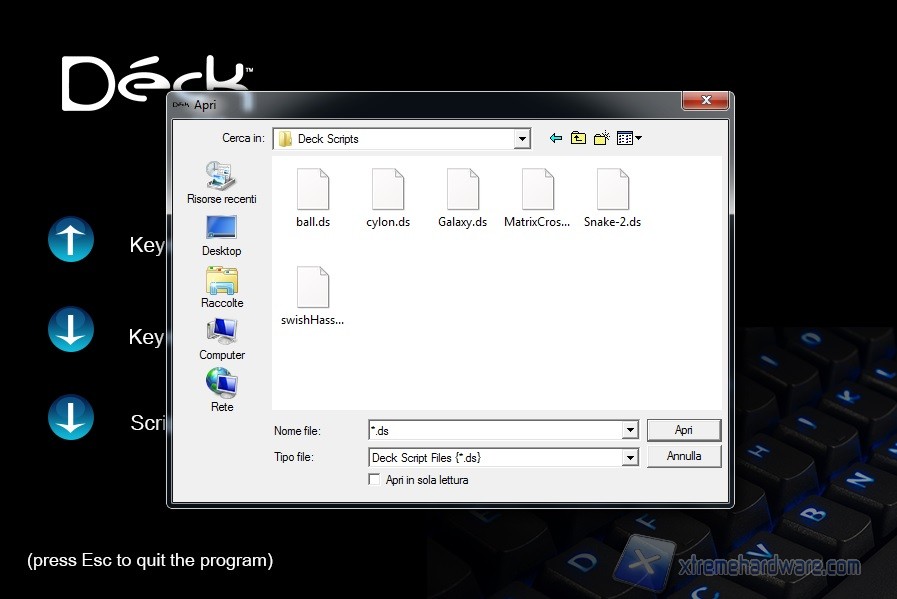Open Raccolte libraries shortcut
Image resolution: width=897 pixels, height=599 pixels.
[x=222, y=286]
